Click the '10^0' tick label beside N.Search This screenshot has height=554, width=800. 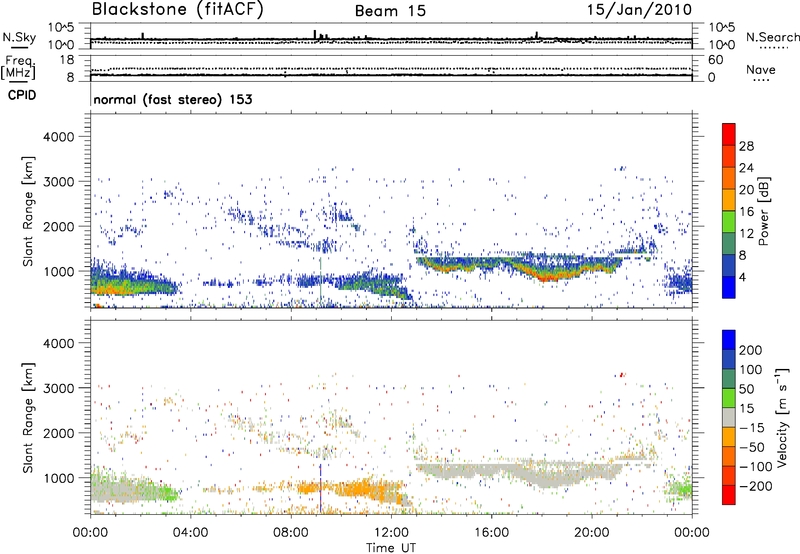pos(721,45)
